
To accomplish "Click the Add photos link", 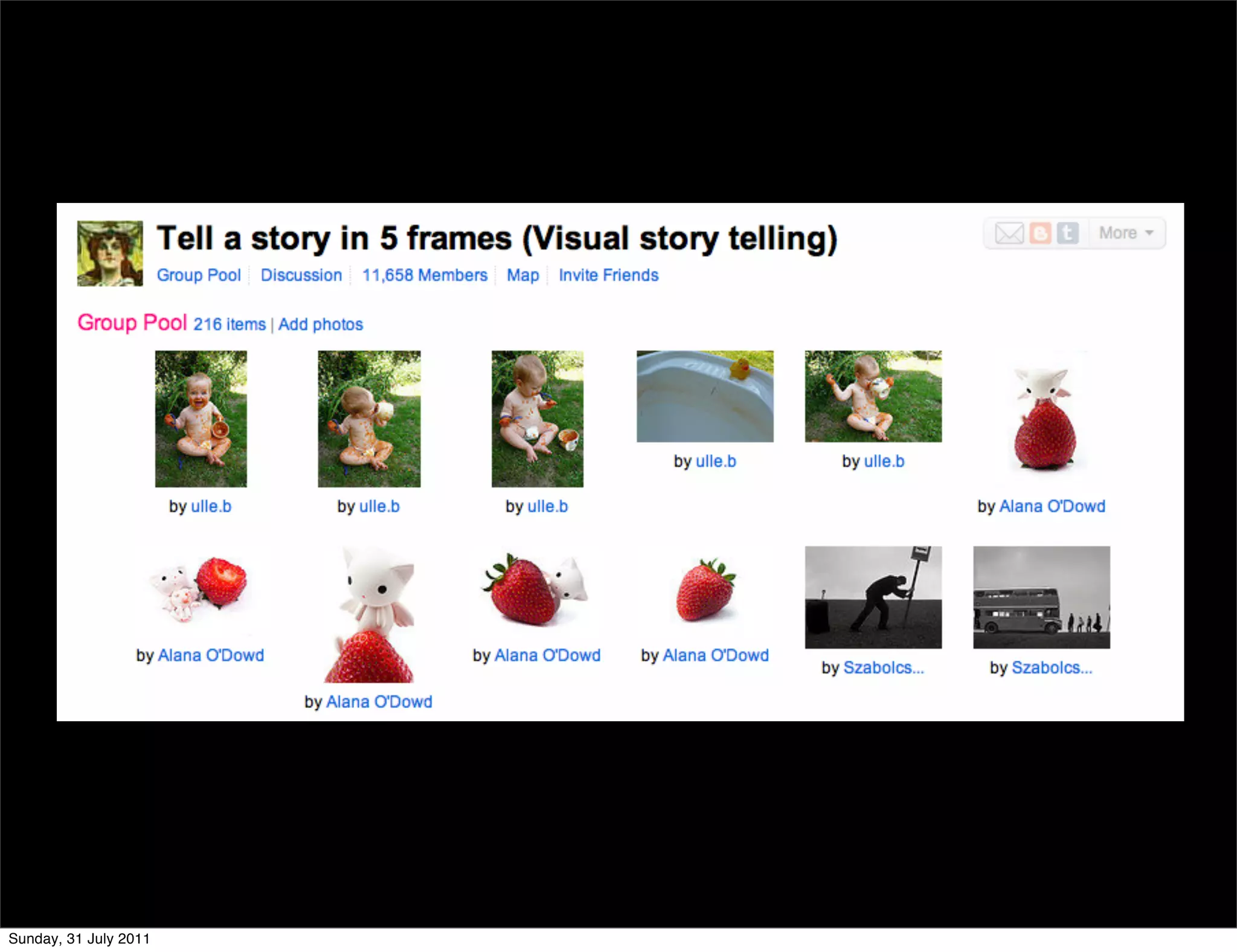I will pyautogui.click(x=321, y=325).
